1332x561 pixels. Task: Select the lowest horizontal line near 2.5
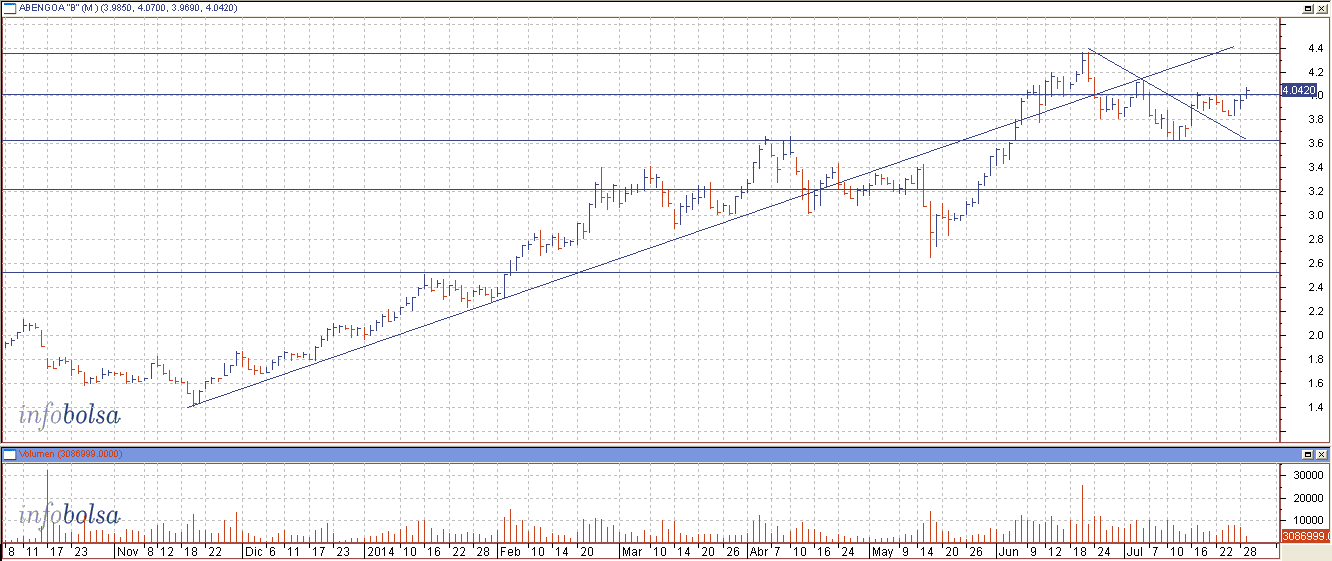(640, 272)
